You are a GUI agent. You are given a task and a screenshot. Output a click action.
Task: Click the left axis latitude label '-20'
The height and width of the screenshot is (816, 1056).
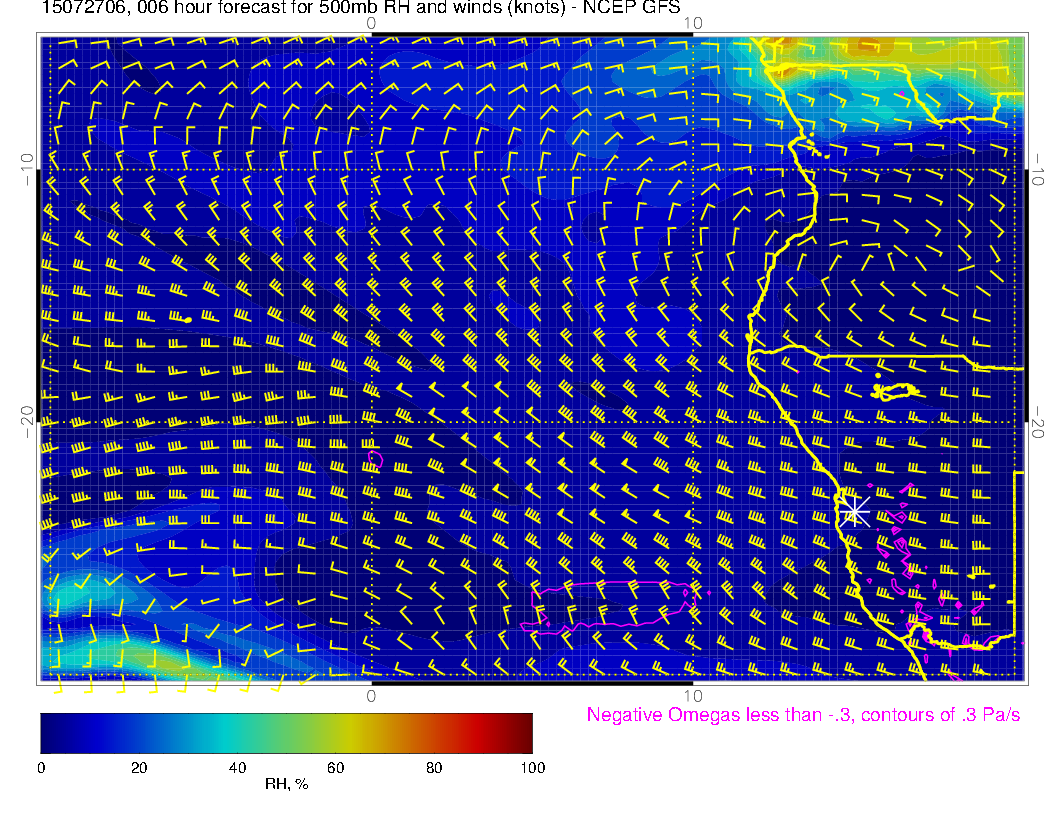26,422
